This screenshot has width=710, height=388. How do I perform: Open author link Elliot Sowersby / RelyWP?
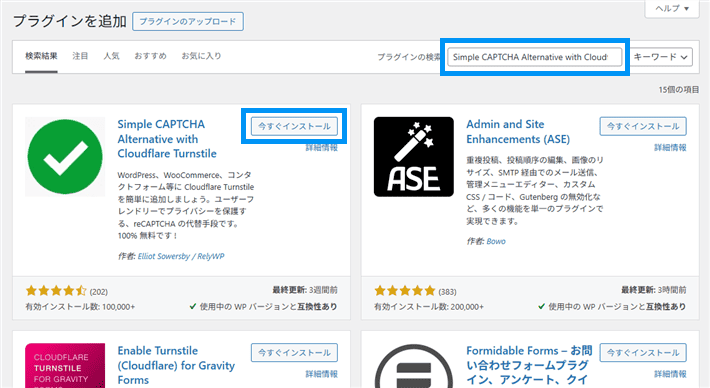[181, 256]
